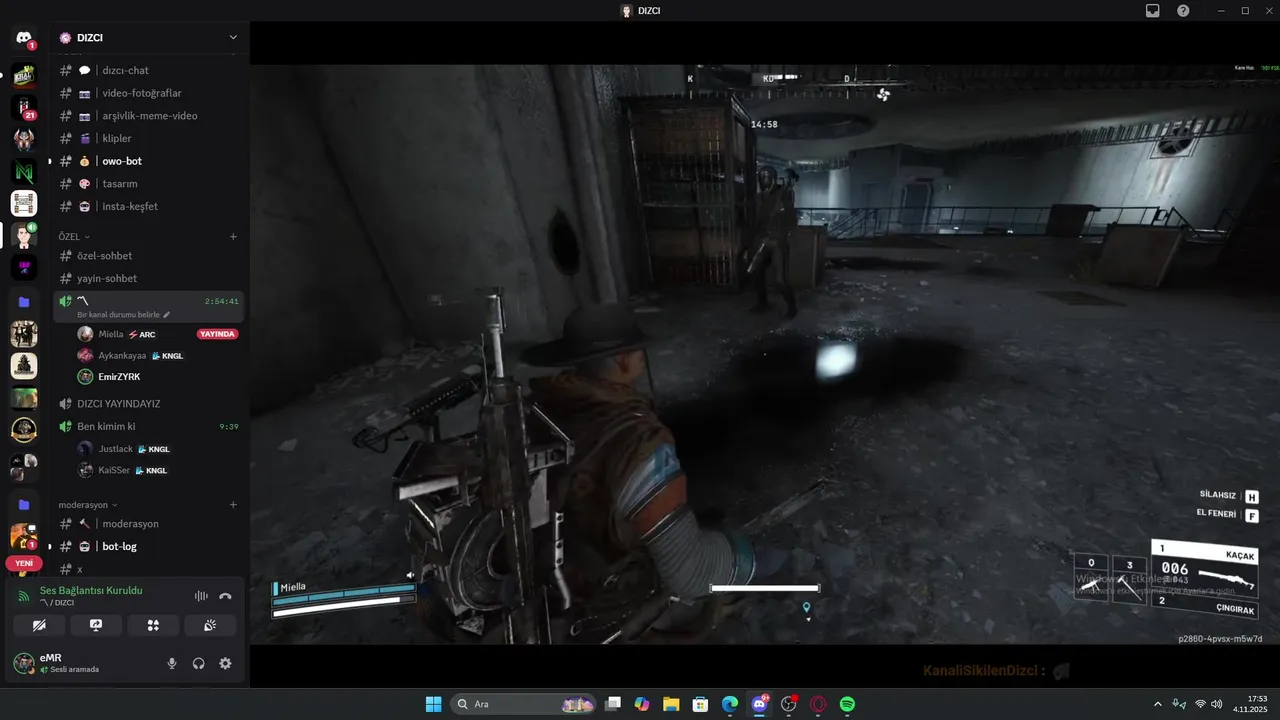
Task: Open the green N logo server
Action: coord(24,172)
